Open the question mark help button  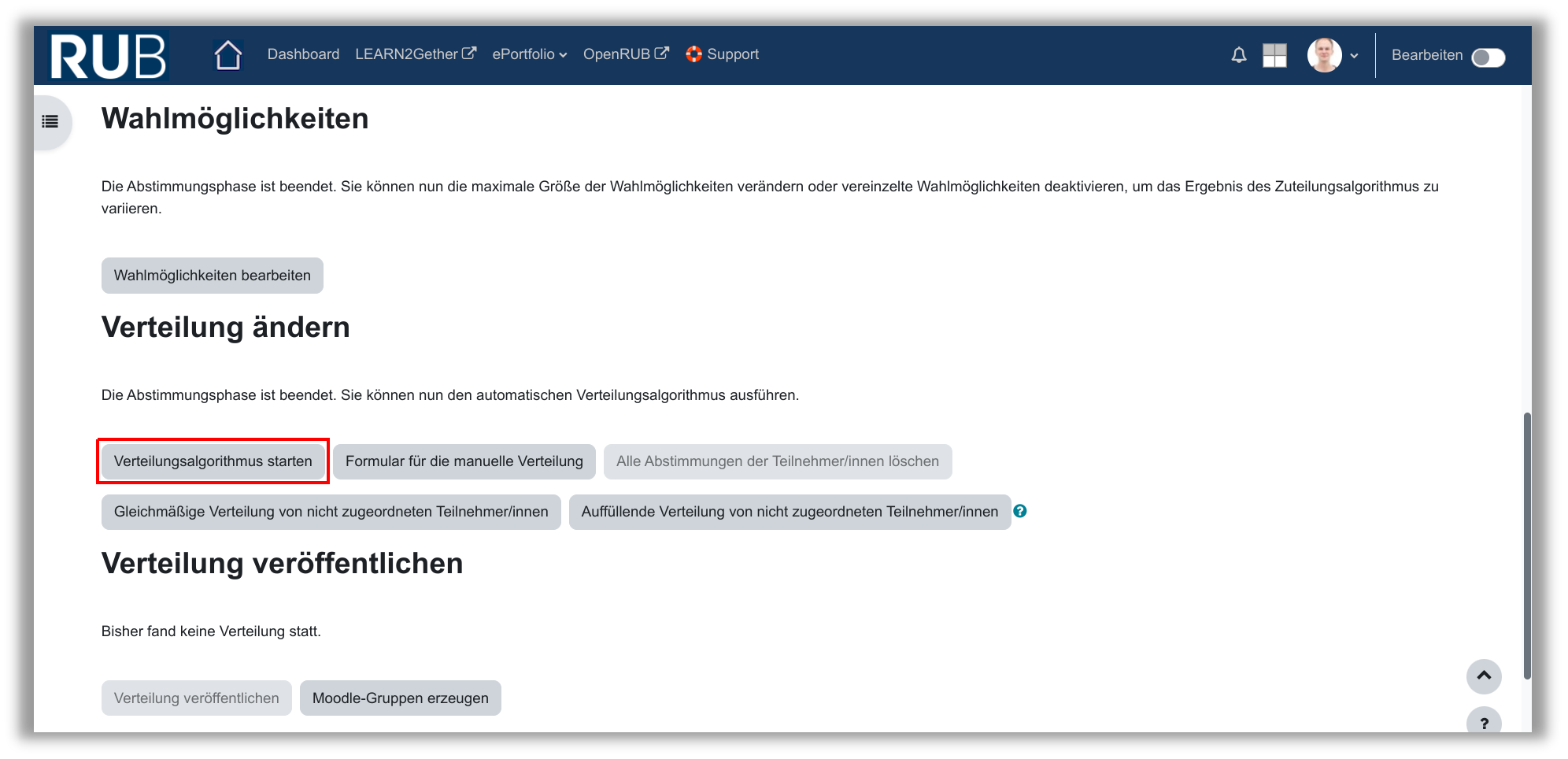click(x=1483, y=723)
